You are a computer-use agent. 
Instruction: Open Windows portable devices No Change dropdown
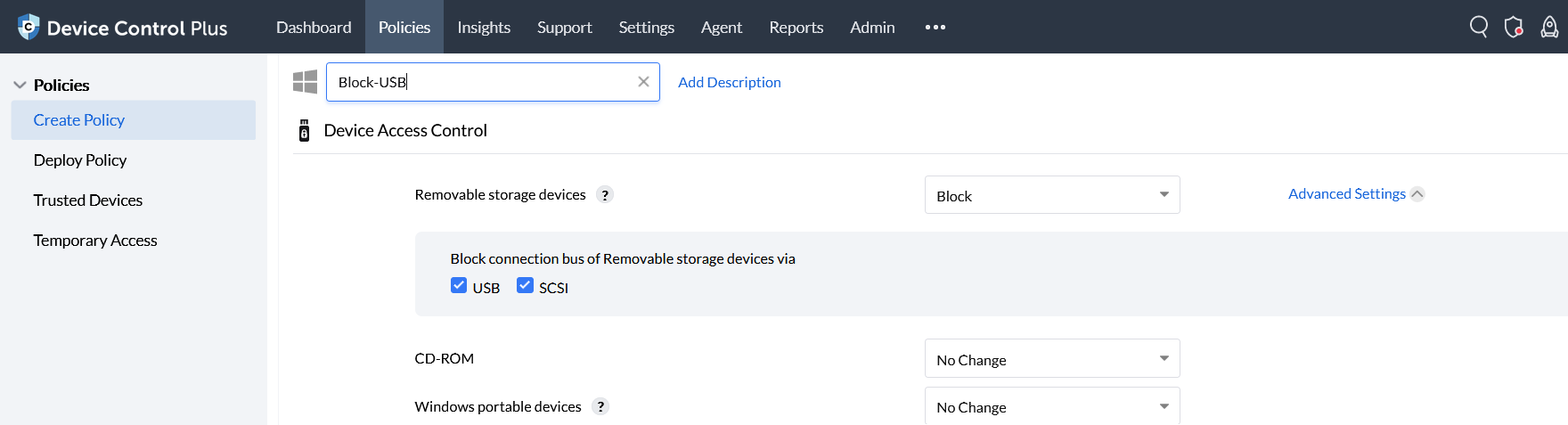pos(1052,406)
